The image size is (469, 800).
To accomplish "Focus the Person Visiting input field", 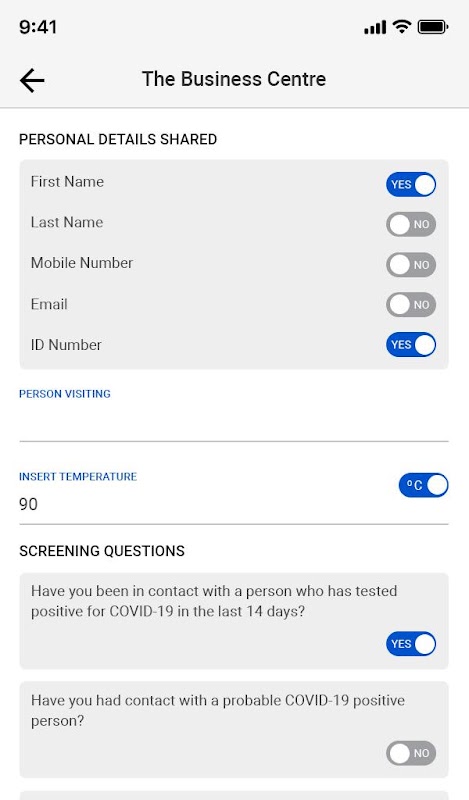I will point(234,421).
